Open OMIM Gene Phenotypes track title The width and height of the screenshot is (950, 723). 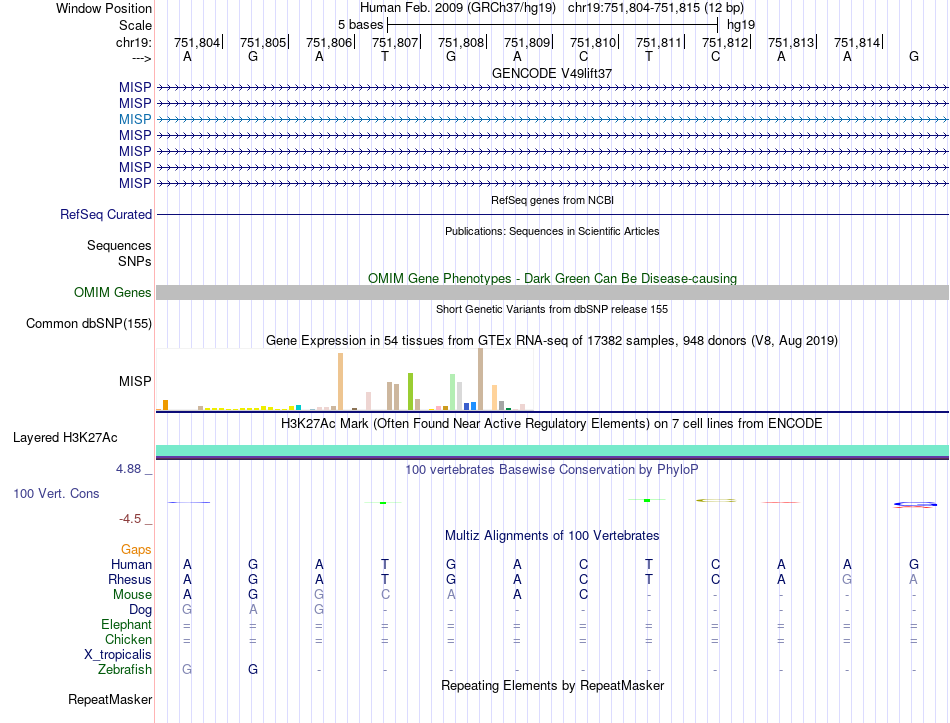point(552,279)
